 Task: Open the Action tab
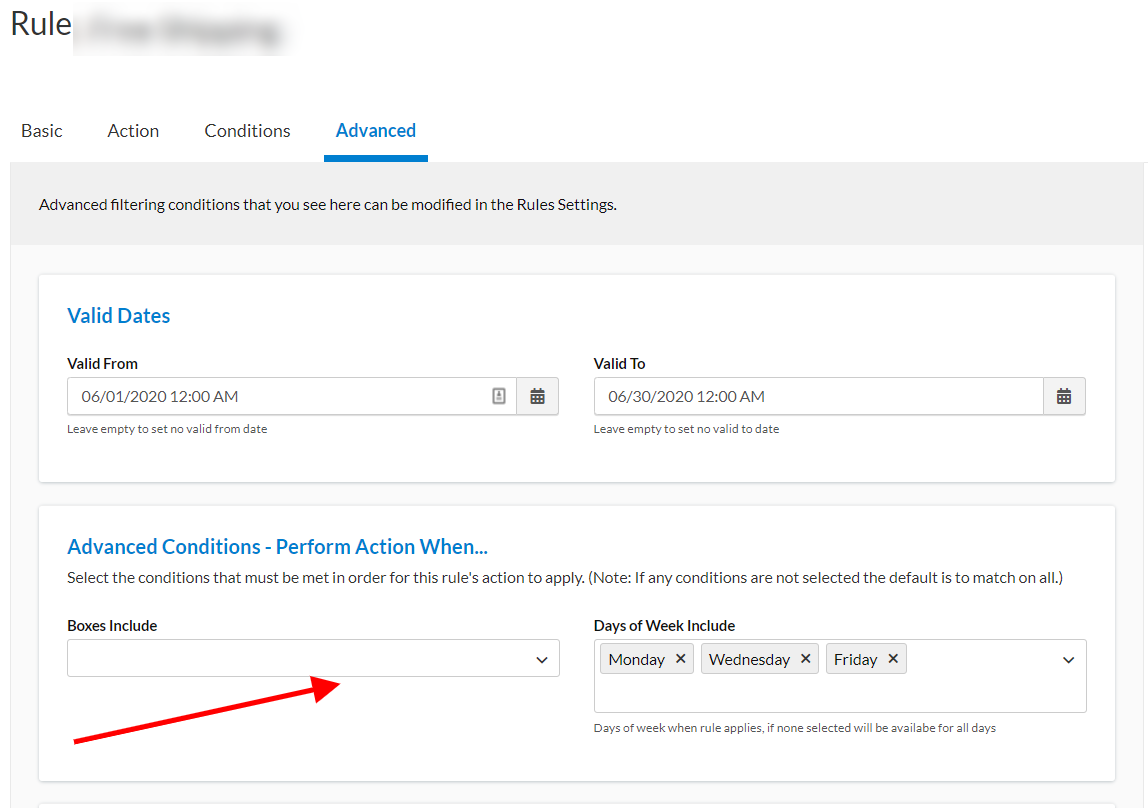pyautogui.click(x=133, y=131)
